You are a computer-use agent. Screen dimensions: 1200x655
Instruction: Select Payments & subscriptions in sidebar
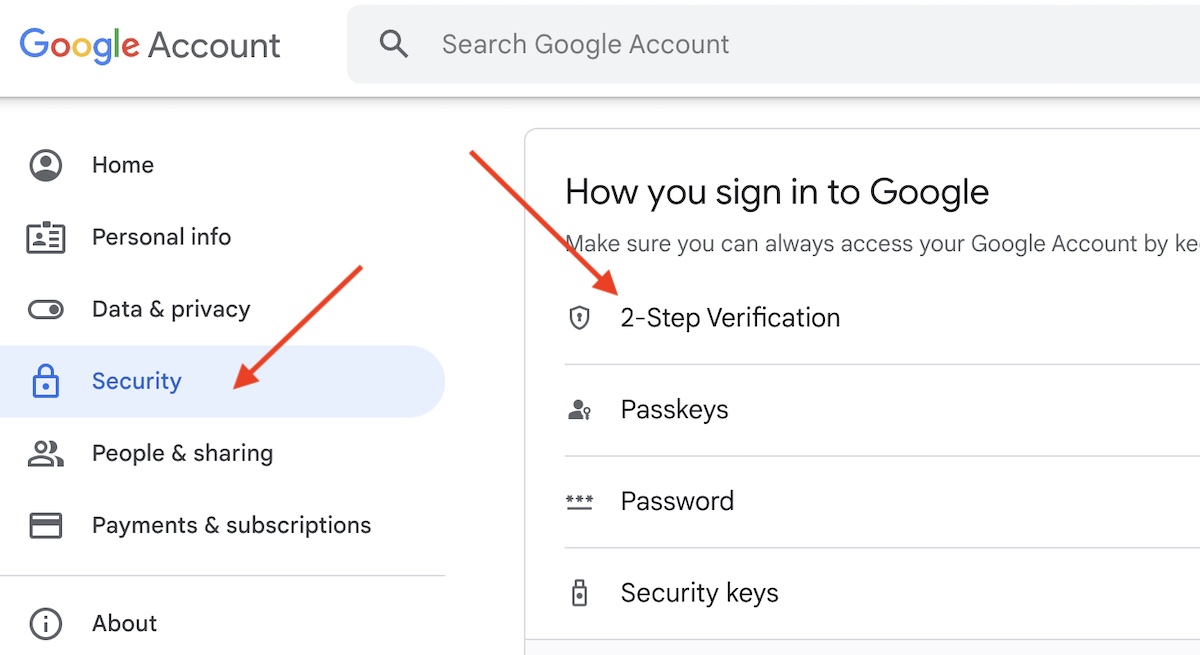231,525
